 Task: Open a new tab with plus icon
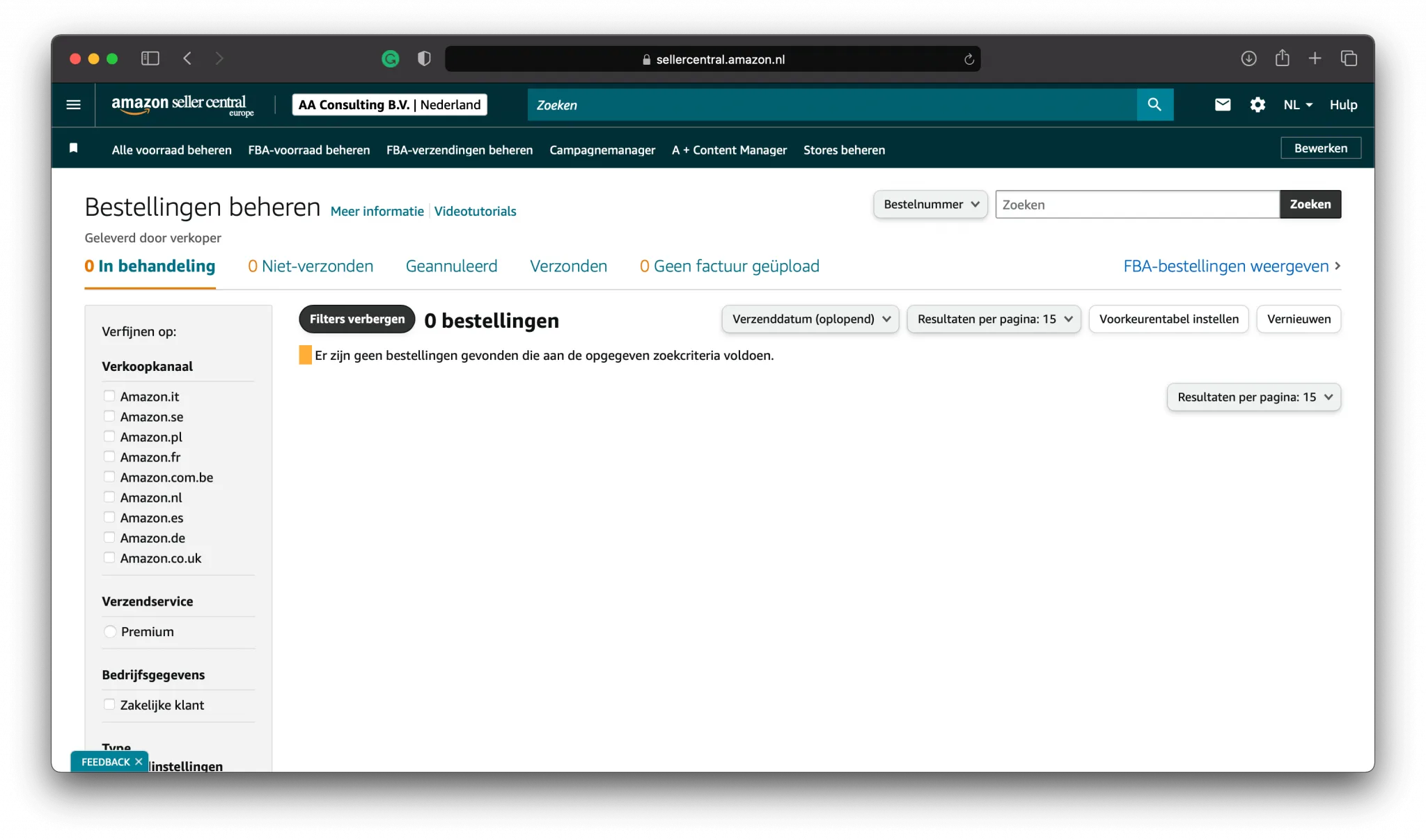tap(1315, 58)
